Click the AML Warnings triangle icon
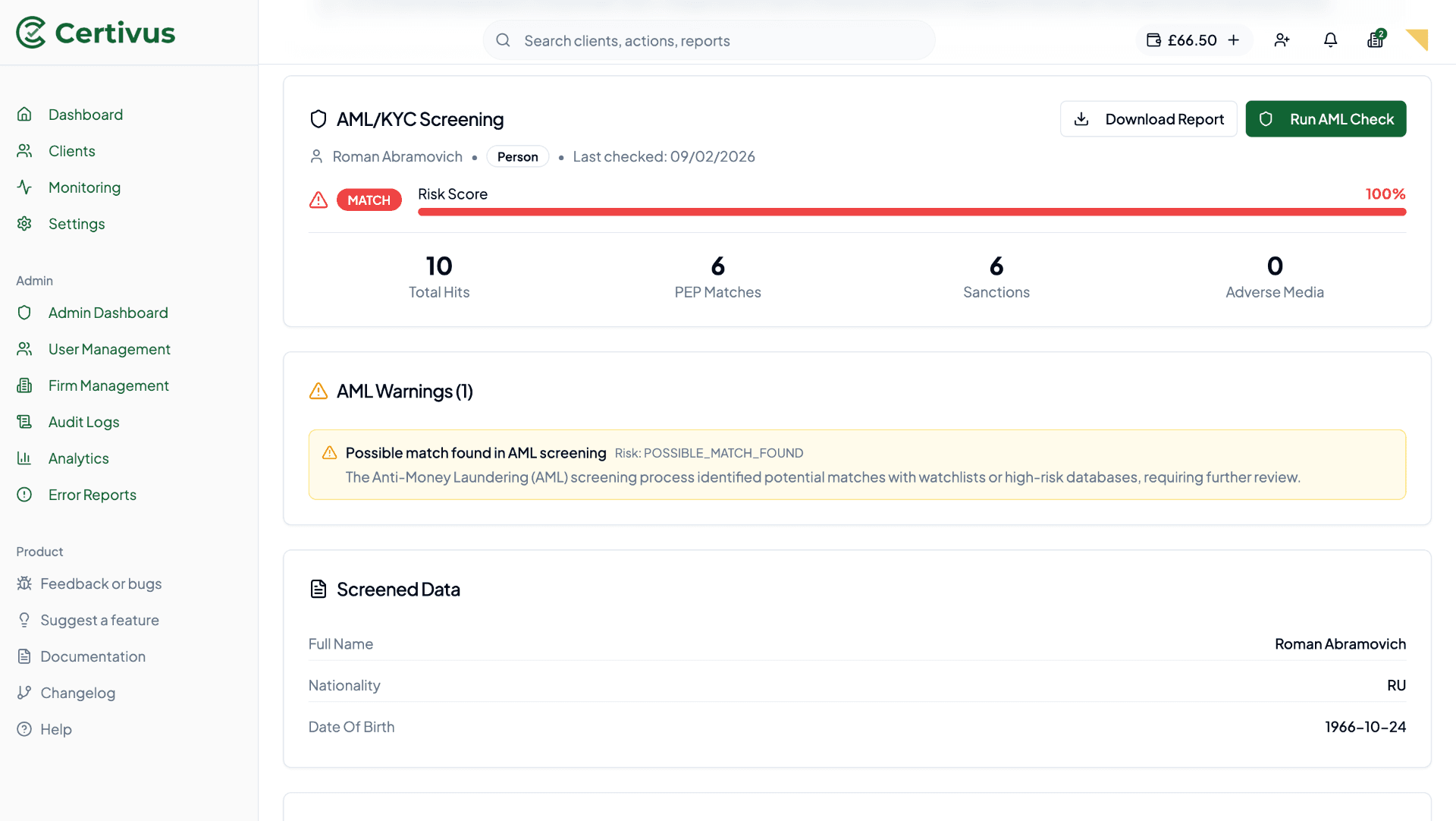The height and width of the screenshot is (821, 1456). (x=318, y=391)
